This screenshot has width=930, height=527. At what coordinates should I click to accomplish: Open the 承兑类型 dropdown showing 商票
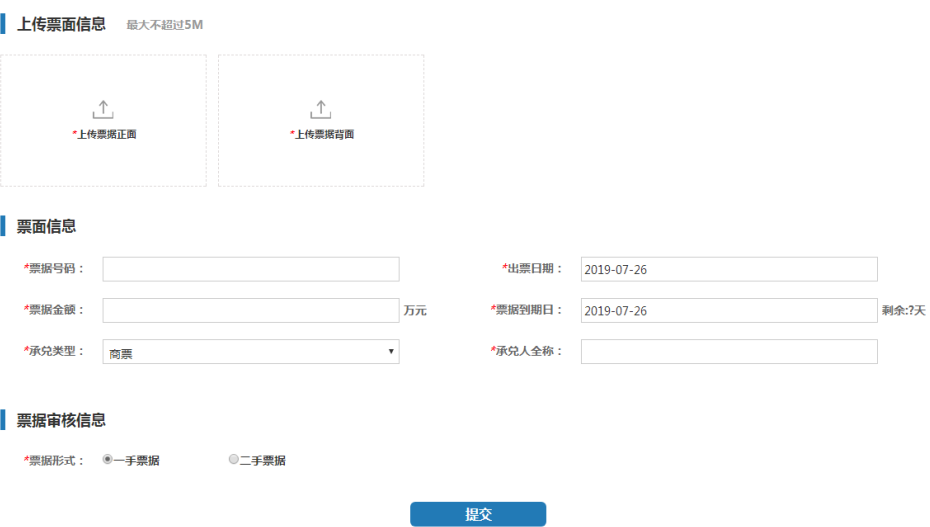pyautogui.click(x=250, y=352)
